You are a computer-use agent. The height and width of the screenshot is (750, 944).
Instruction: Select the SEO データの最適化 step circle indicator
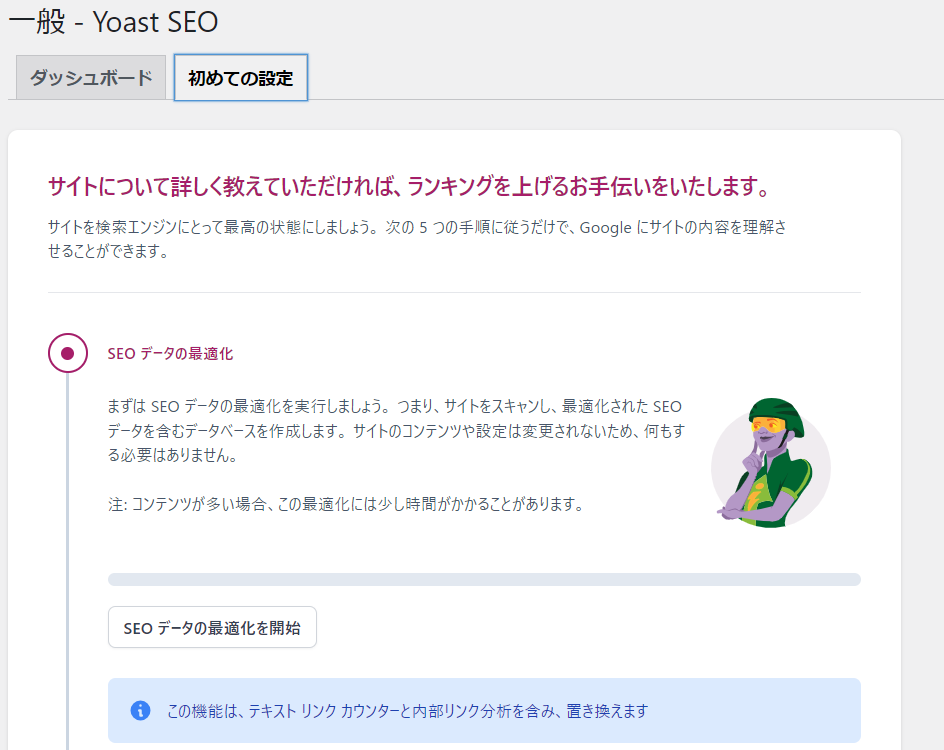pyautogui.click(x=67, y=353)
